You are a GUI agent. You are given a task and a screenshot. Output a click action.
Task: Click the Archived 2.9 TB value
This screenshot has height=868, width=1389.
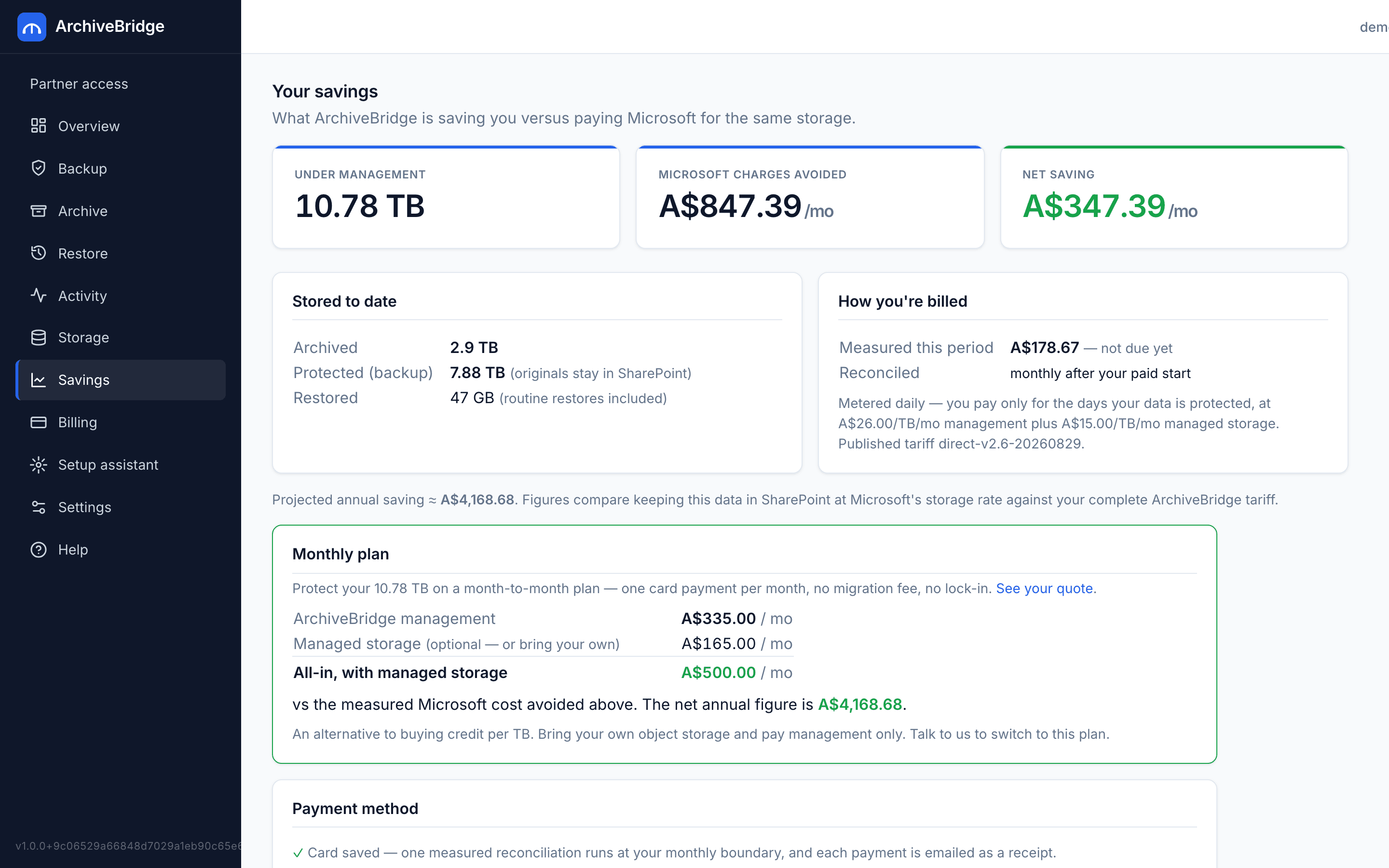(474, 347)
